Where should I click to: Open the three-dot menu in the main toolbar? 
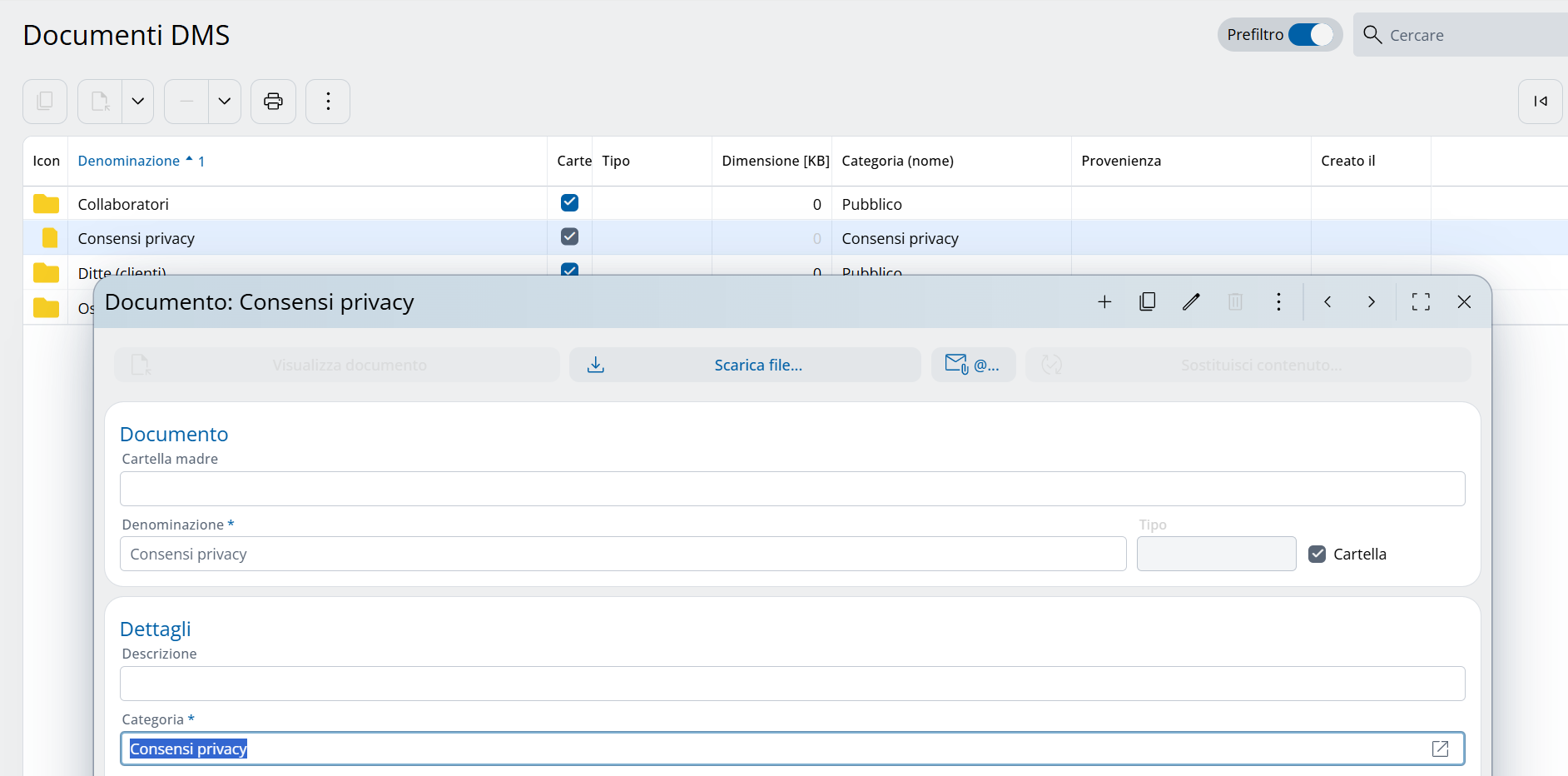coord(328,102)
